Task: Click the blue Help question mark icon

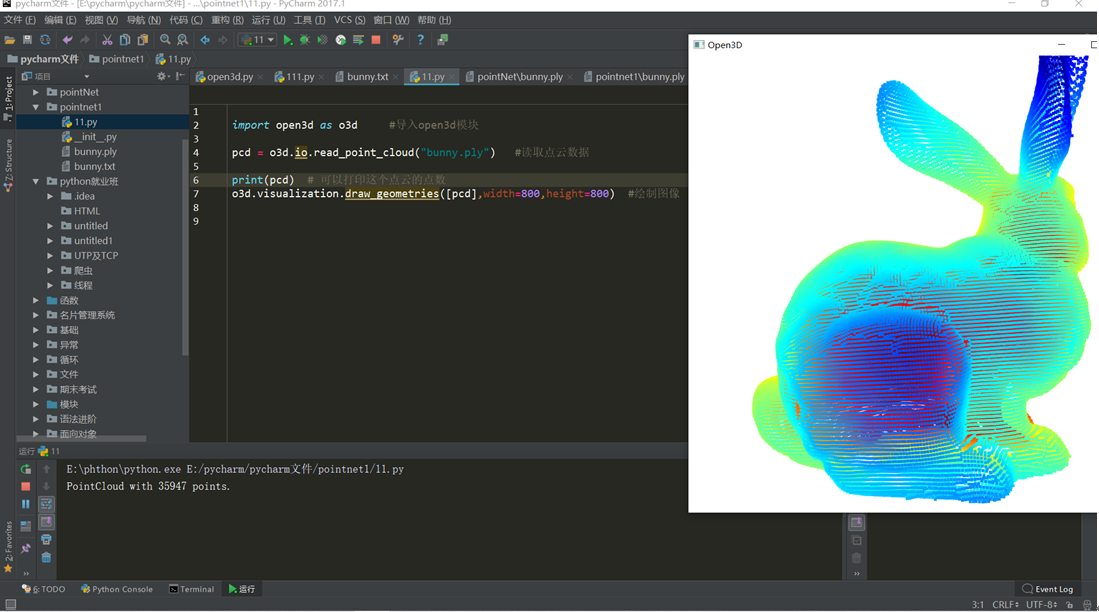Action: coord(421,40)
